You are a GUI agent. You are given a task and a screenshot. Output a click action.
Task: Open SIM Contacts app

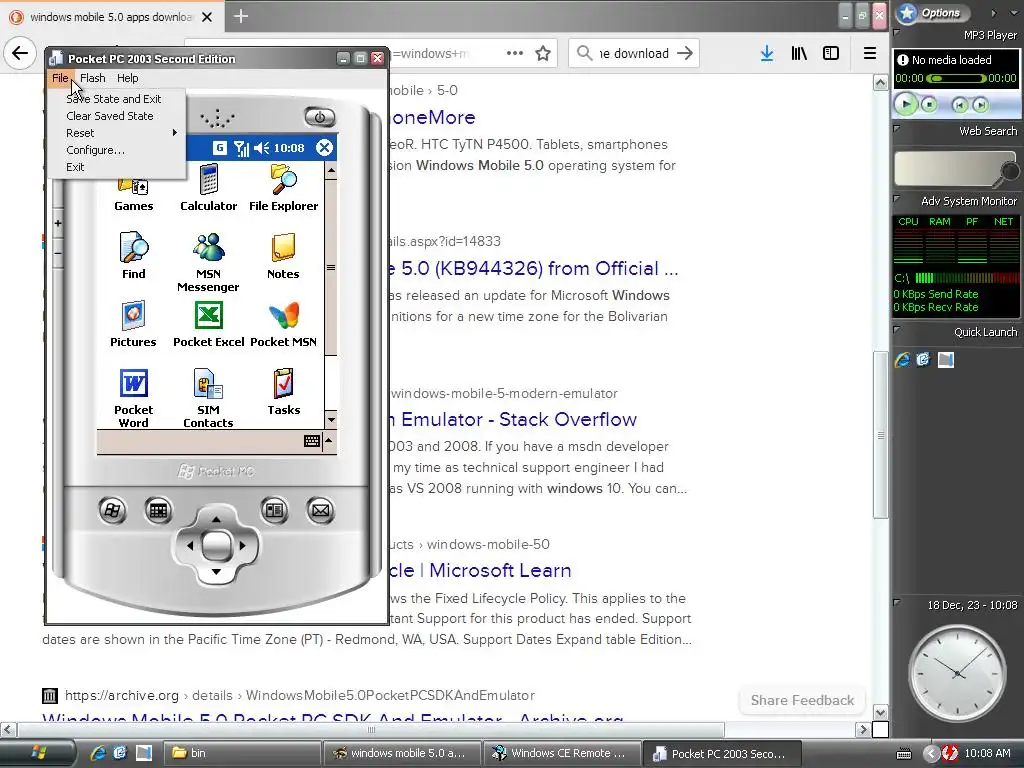pos(208,398)
